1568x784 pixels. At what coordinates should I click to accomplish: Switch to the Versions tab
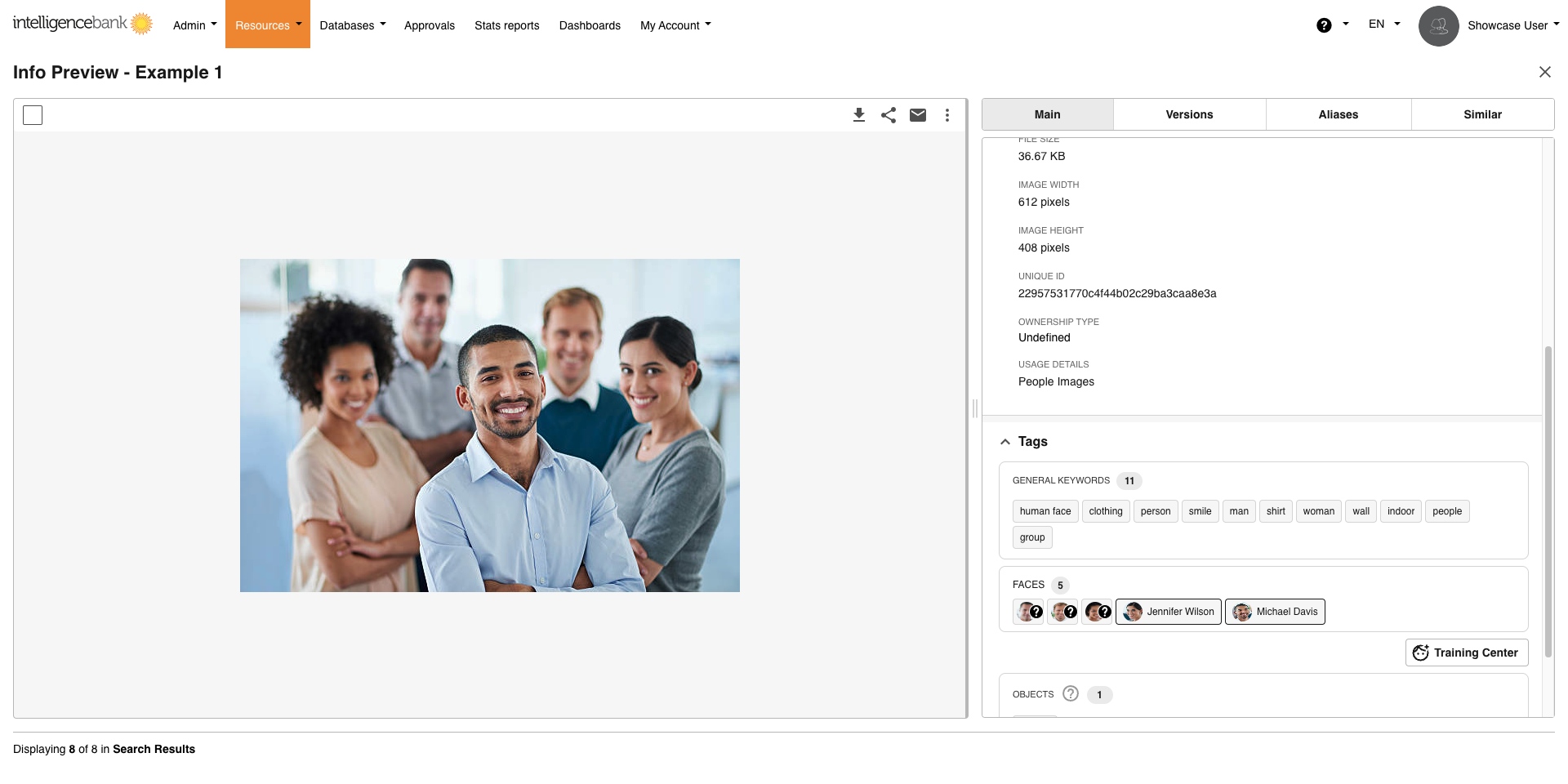point(1188,114)
